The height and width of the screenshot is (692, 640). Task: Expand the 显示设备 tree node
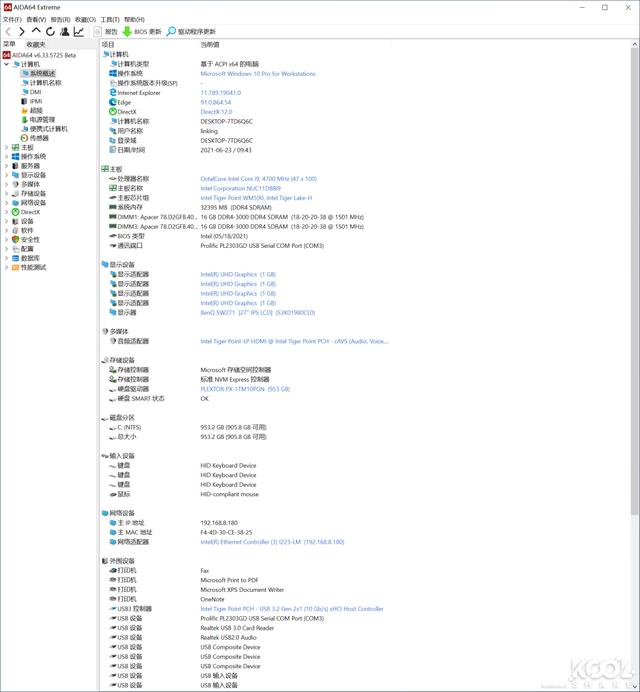click(7, 175)
